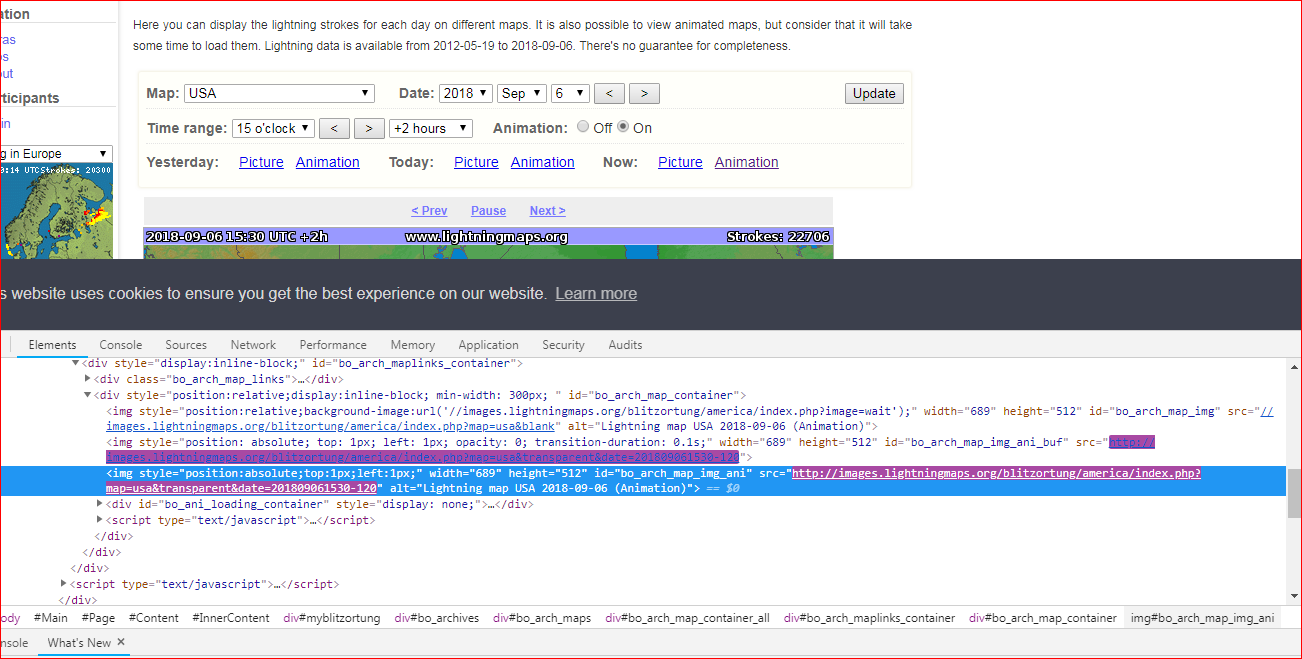
Task: Expand the bo_ani_loading_container div node
Action: tap(99, 504)
